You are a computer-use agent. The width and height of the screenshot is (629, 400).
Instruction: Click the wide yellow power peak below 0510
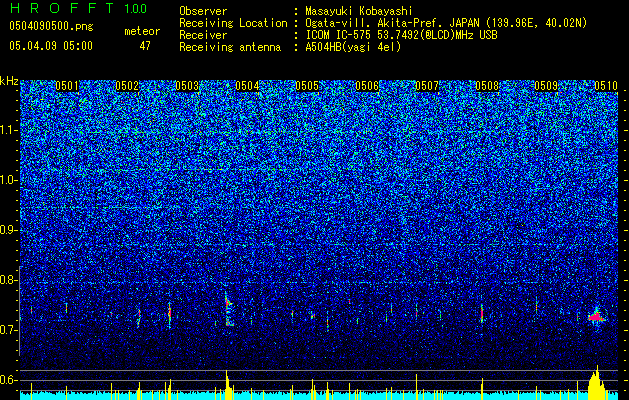[x=597, y=383]
